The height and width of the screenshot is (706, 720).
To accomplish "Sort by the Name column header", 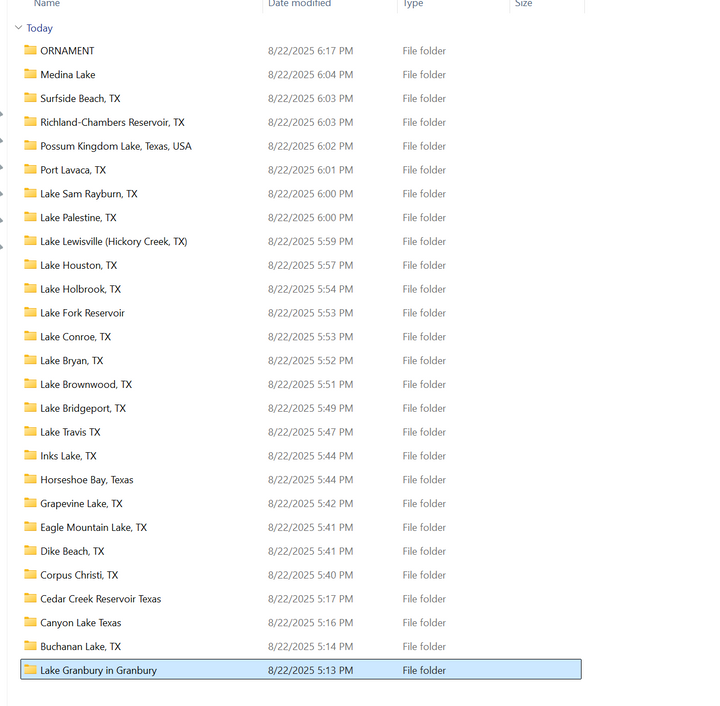I will click(x=47, y=4).
